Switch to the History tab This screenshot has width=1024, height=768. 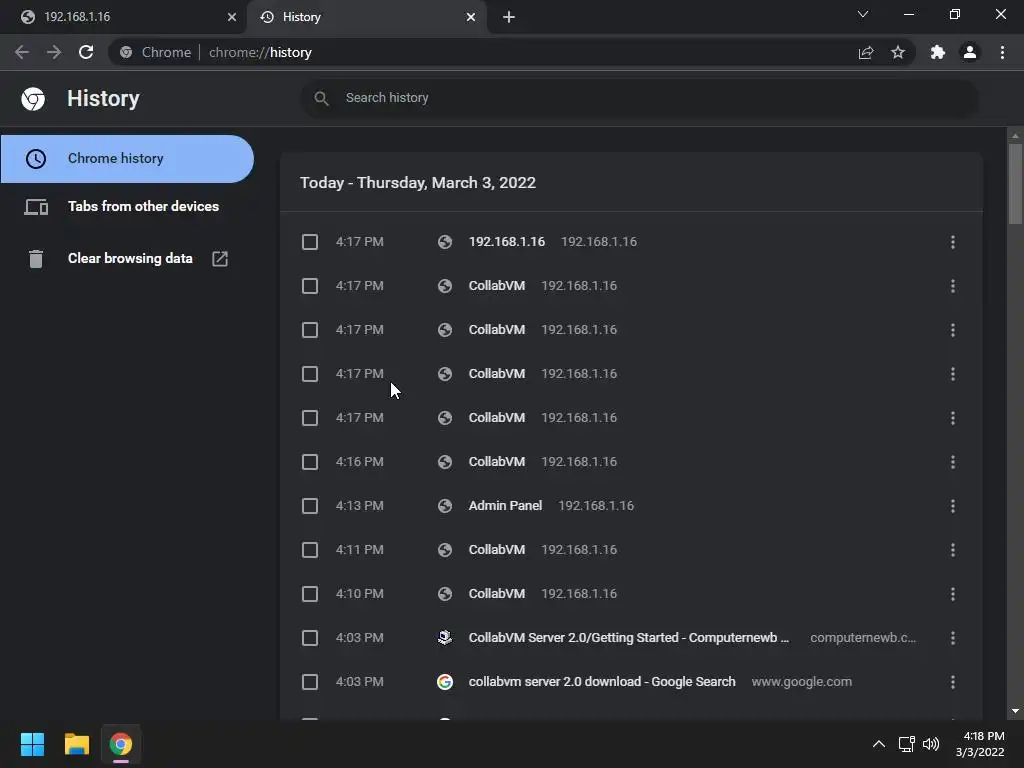coord(366,17)
